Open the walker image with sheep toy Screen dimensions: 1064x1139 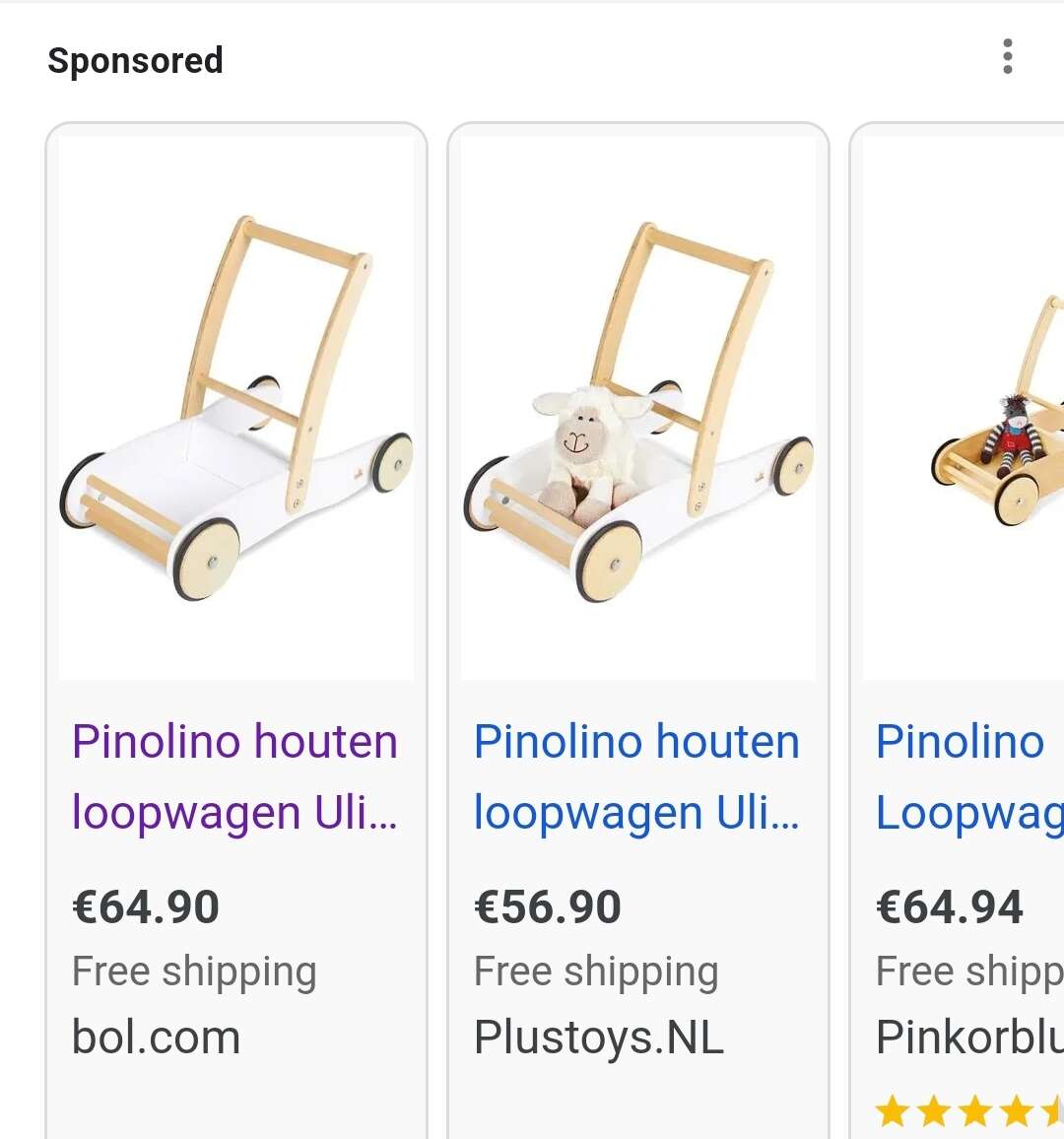click(638, 409)
